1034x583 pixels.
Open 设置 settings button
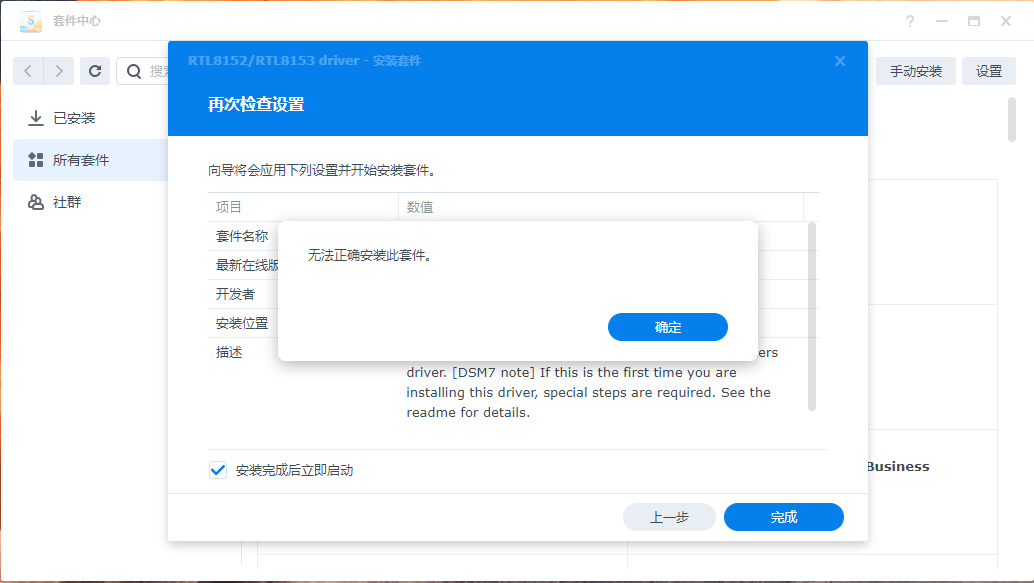pos(988,71)
